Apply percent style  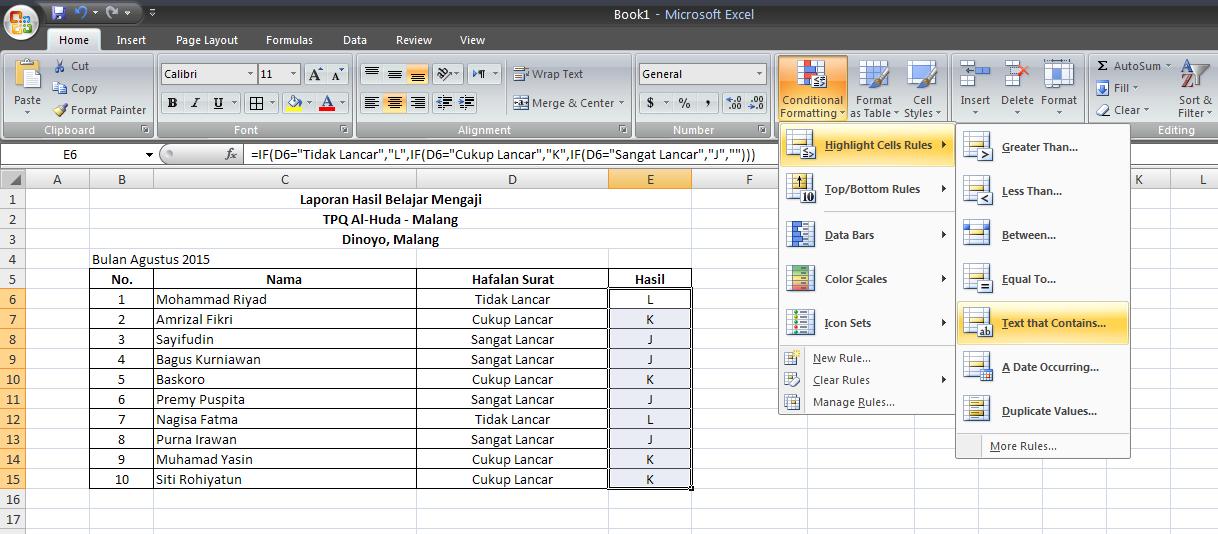click(x=684, y=103)
